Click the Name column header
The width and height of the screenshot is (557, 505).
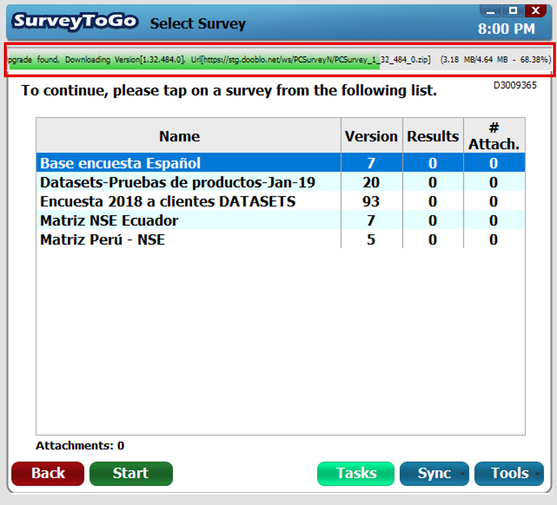coord(189,135)
